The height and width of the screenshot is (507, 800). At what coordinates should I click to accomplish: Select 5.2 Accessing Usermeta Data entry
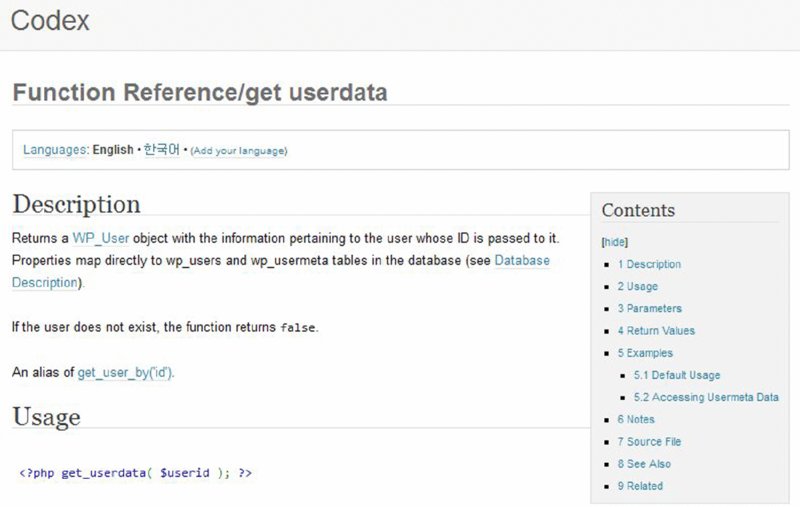point(706,398)
